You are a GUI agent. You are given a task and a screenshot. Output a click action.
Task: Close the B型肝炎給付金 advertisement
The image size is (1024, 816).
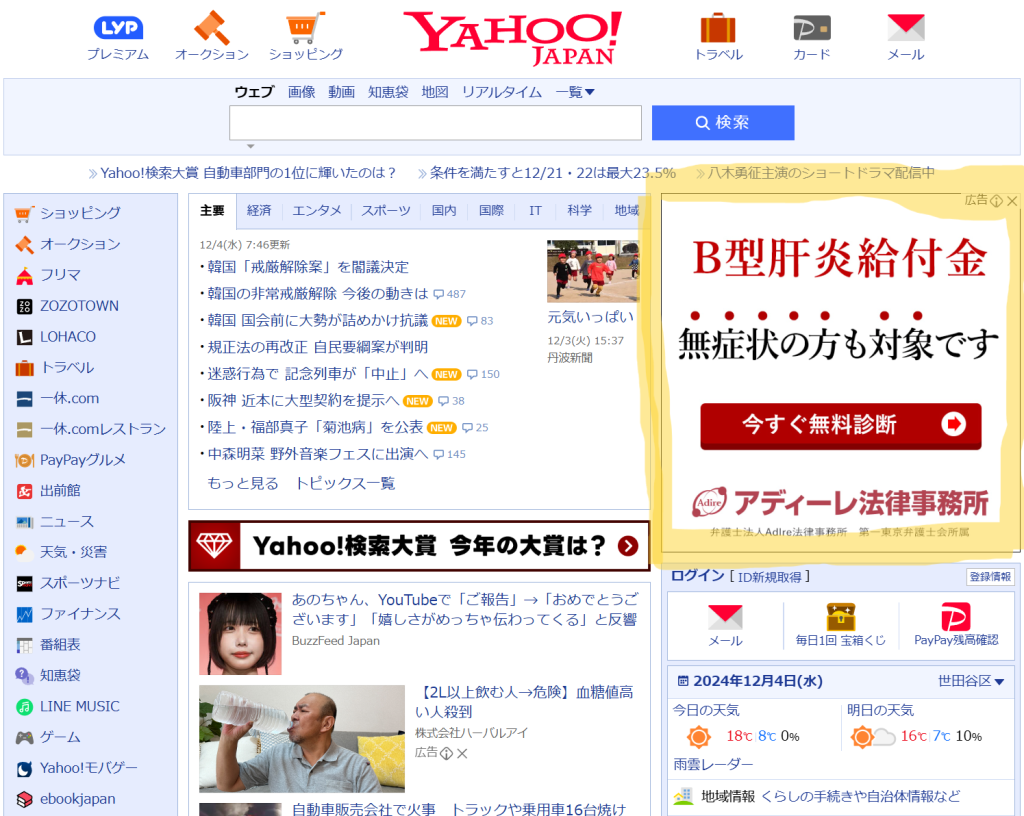(1012, 201)
